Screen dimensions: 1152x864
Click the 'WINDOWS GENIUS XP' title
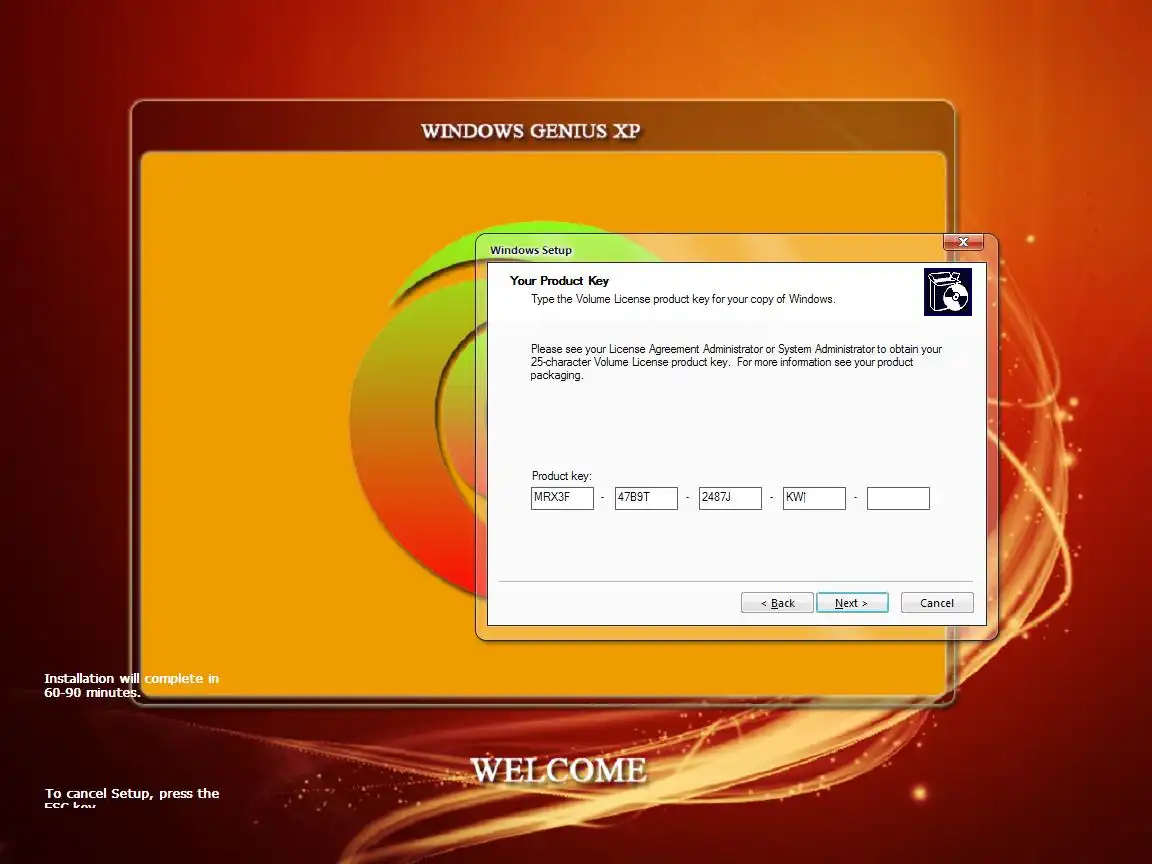pyautogui.click(x=530, y=132)
